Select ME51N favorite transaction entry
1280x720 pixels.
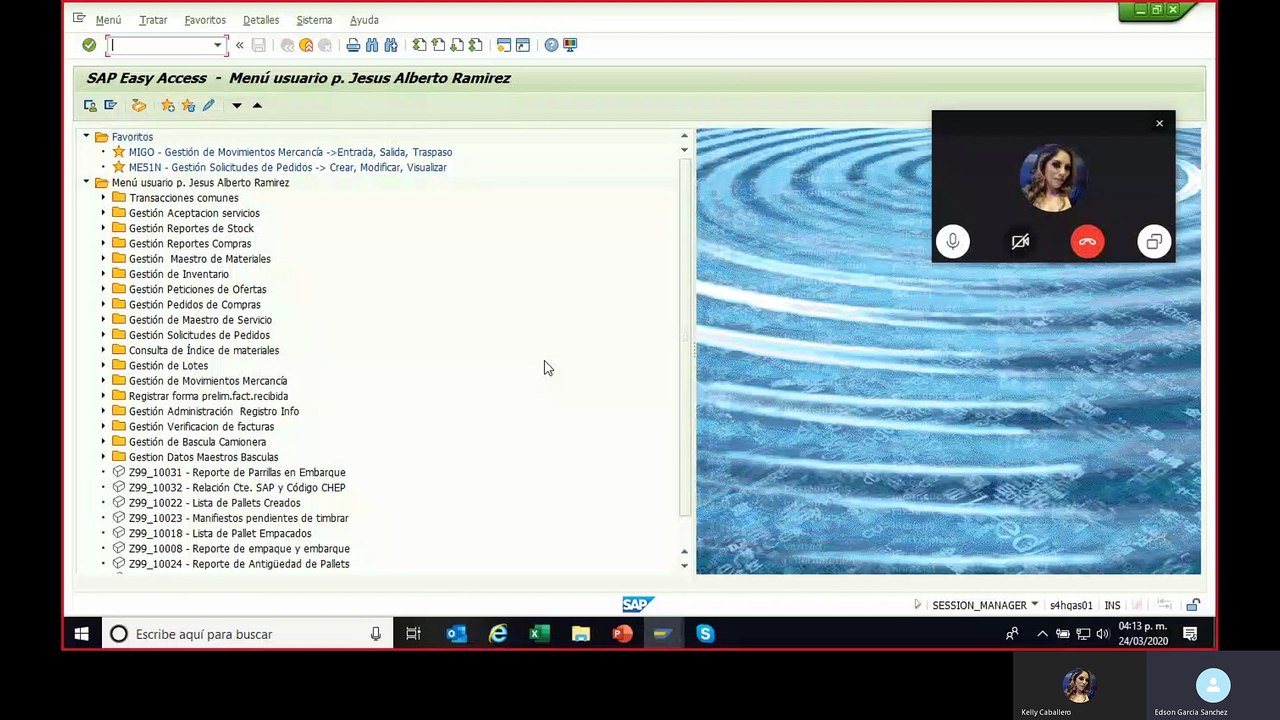click(288, 167)
